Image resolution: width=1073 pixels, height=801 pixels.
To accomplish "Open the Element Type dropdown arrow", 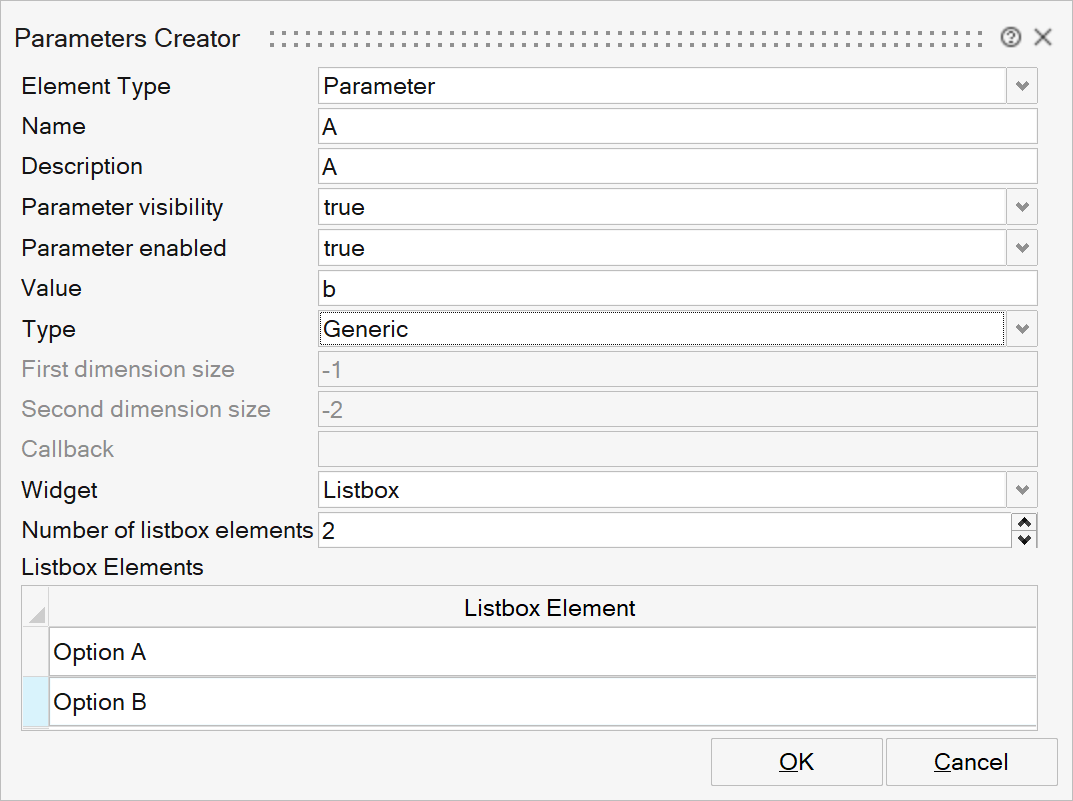I will [x=1022, y=87].
